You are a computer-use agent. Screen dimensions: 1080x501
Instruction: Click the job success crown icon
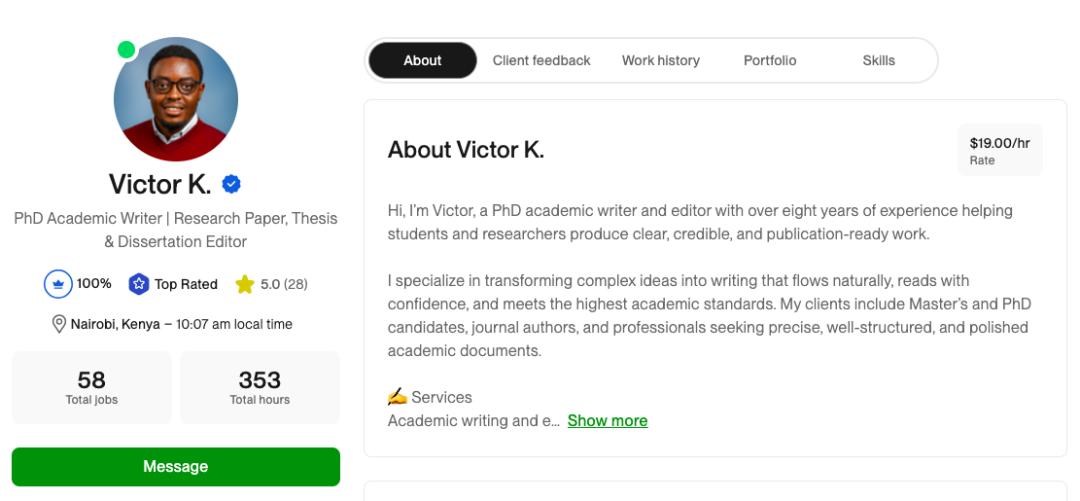(58, 284)
